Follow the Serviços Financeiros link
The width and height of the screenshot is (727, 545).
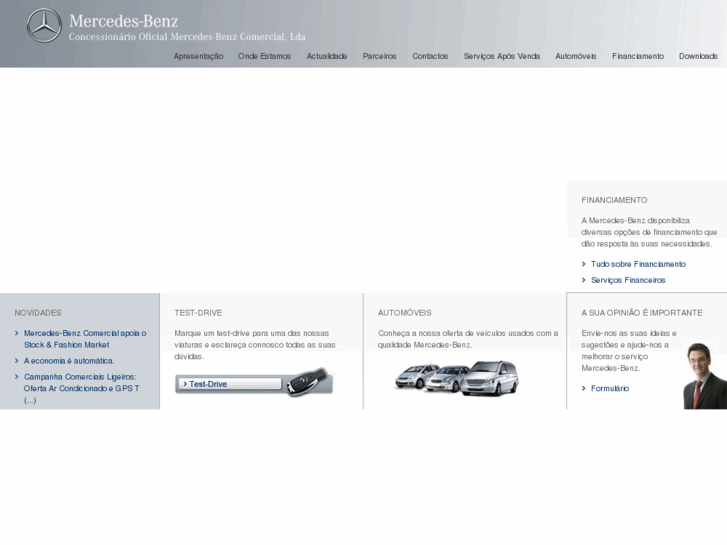[628, 280]
